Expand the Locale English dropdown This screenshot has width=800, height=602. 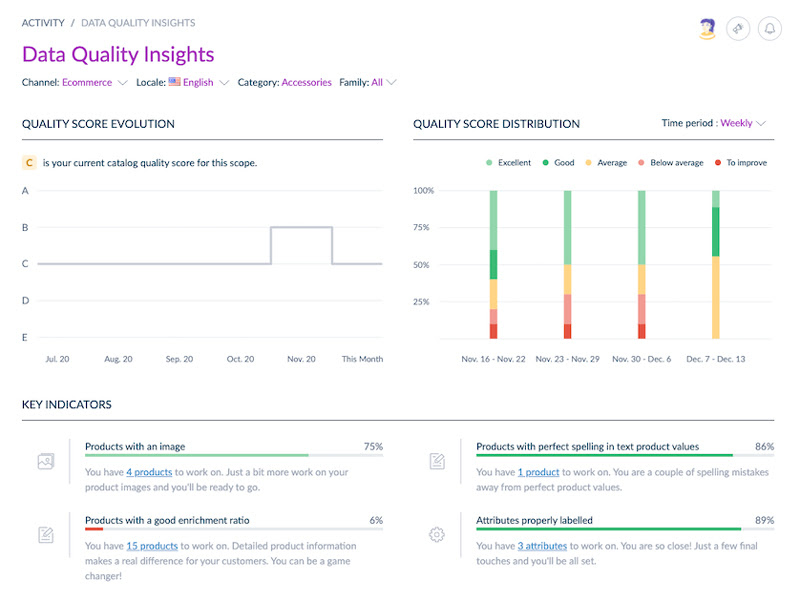coord(198,83)
